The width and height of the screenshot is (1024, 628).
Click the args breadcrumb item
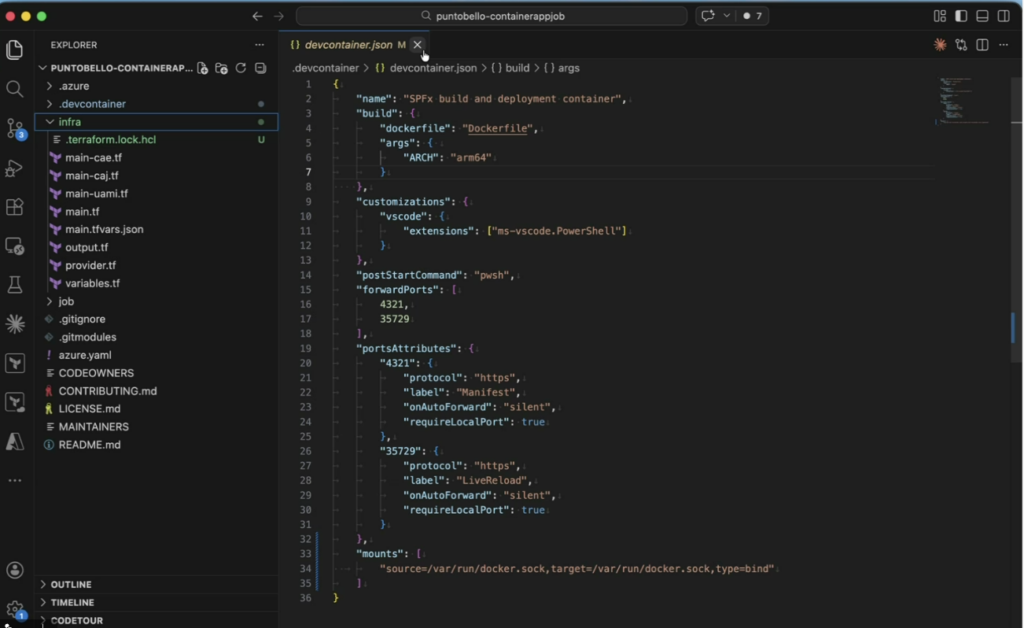pos(568,68)
